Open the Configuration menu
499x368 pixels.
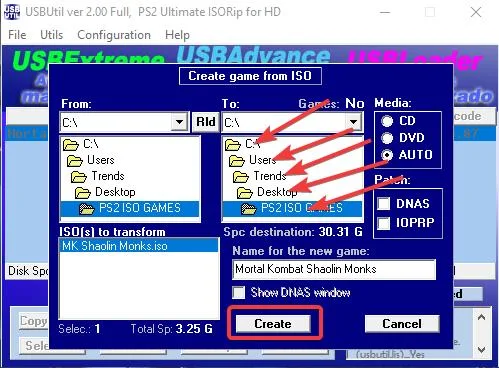pyautogui.click(x=114, y=35)
